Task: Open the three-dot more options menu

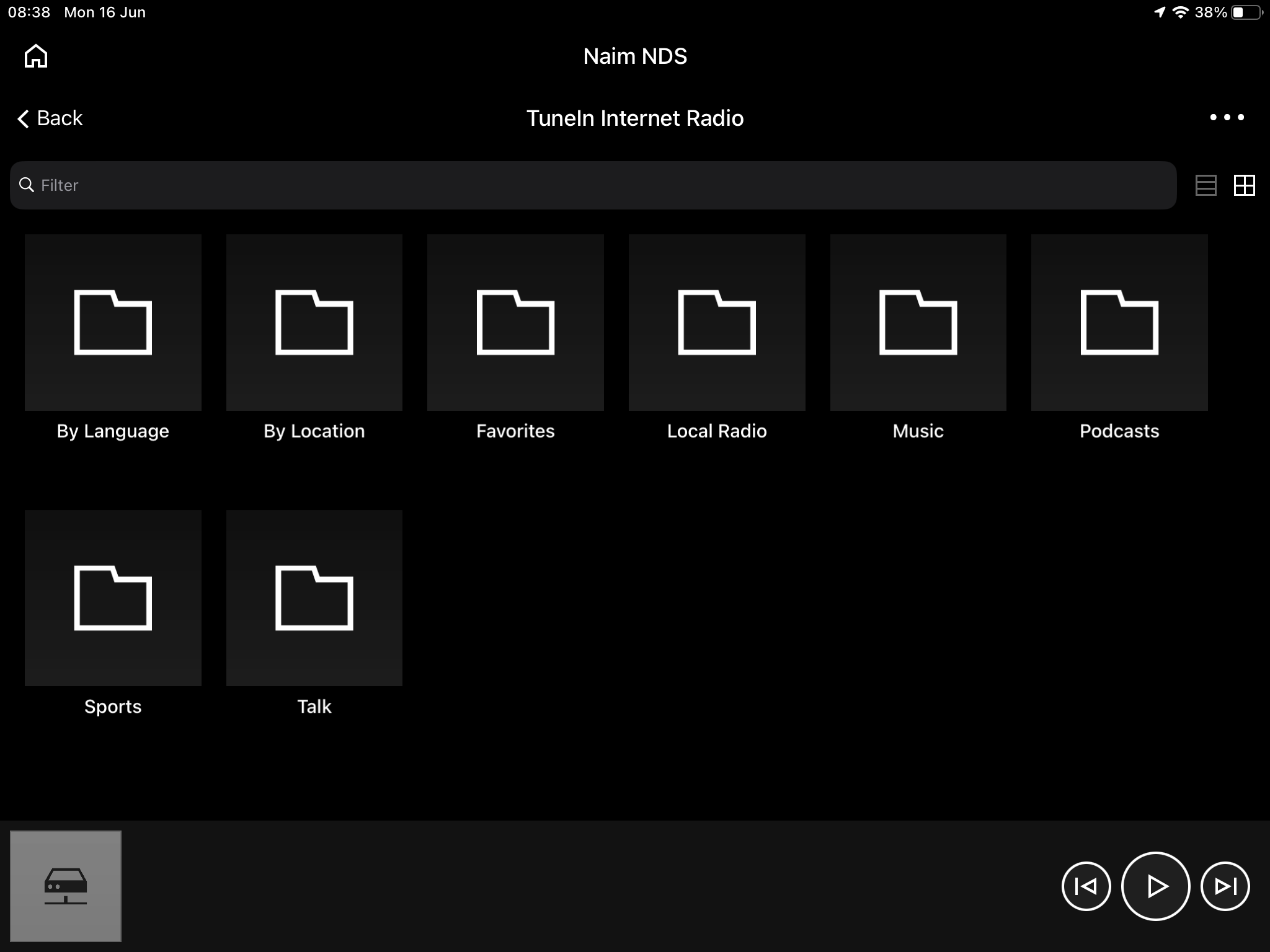Action: [x=1227, y=117]
